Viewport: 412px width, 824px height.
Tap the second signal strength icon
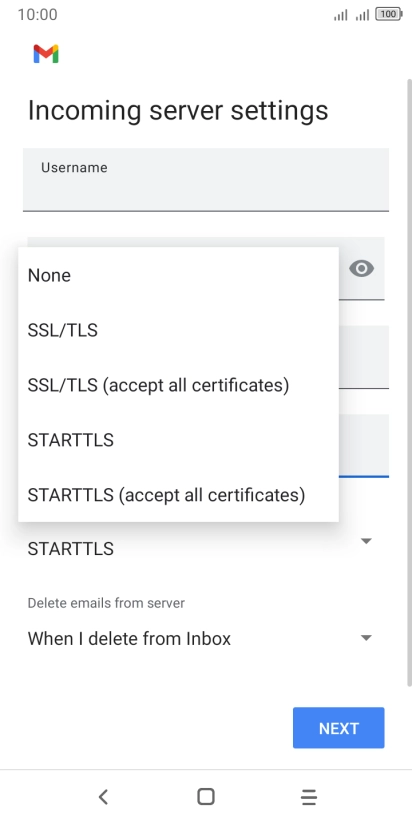[x=362, y=15]
